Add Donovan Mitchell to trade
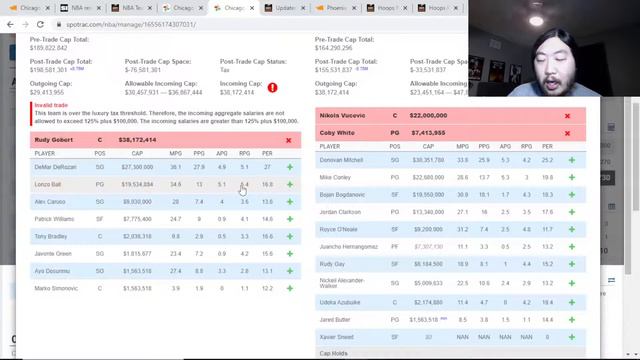 tap(572, 160)
